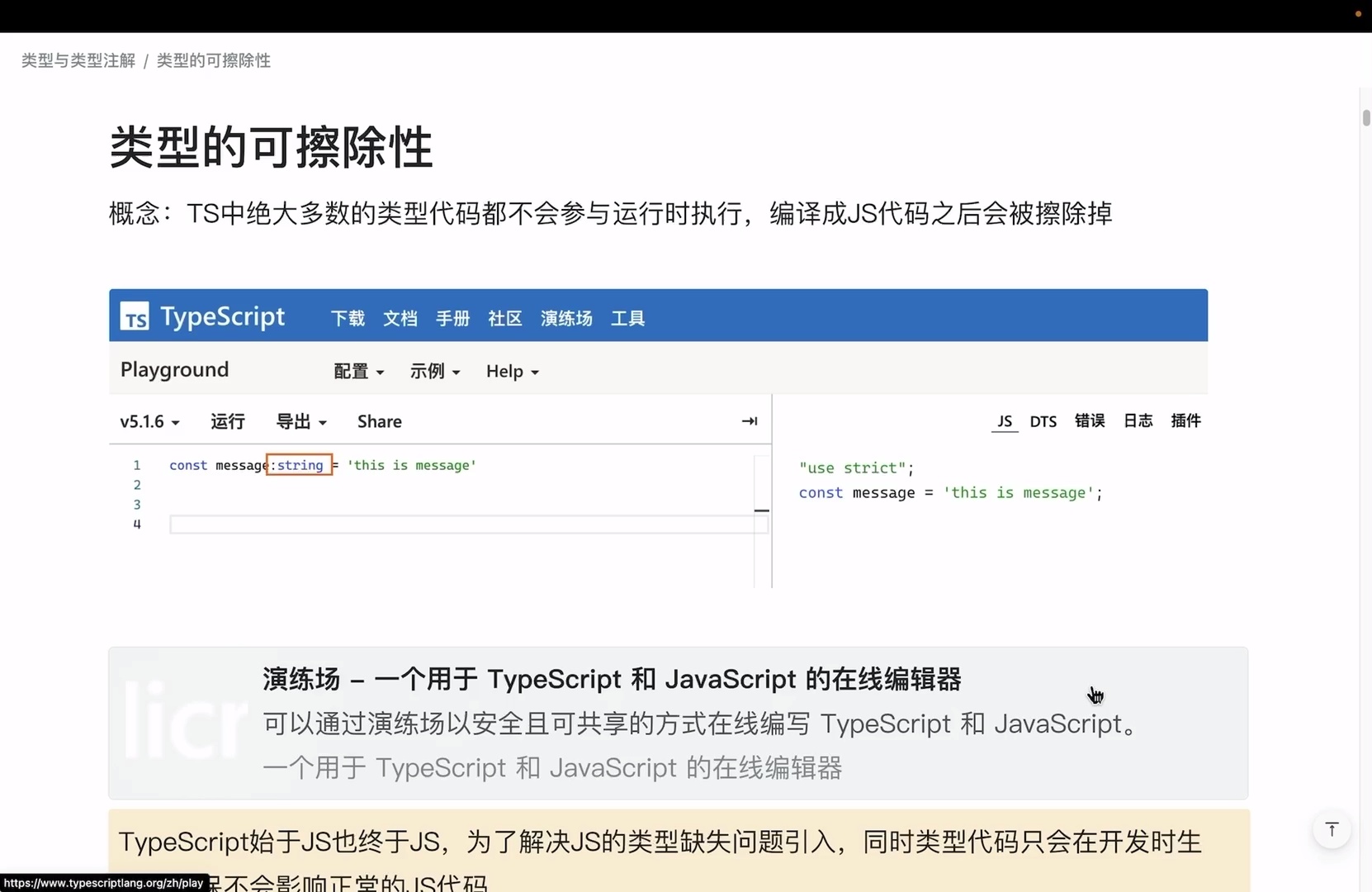Image resolution: width=1372 pixels, height=892 pixels.
Task: Click the highlighted :string type annotation
Action: pos(300,465)
